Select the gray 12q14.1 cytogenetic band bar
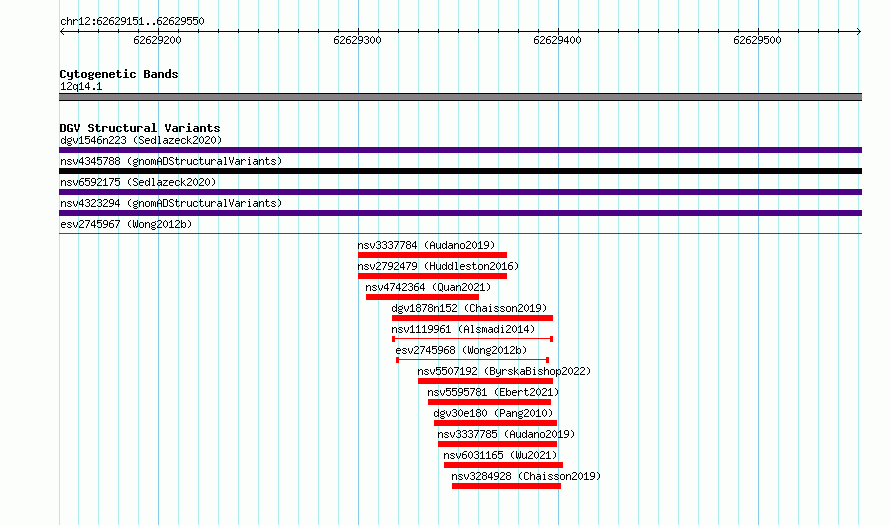890x525 pixels. pos(460,97)
